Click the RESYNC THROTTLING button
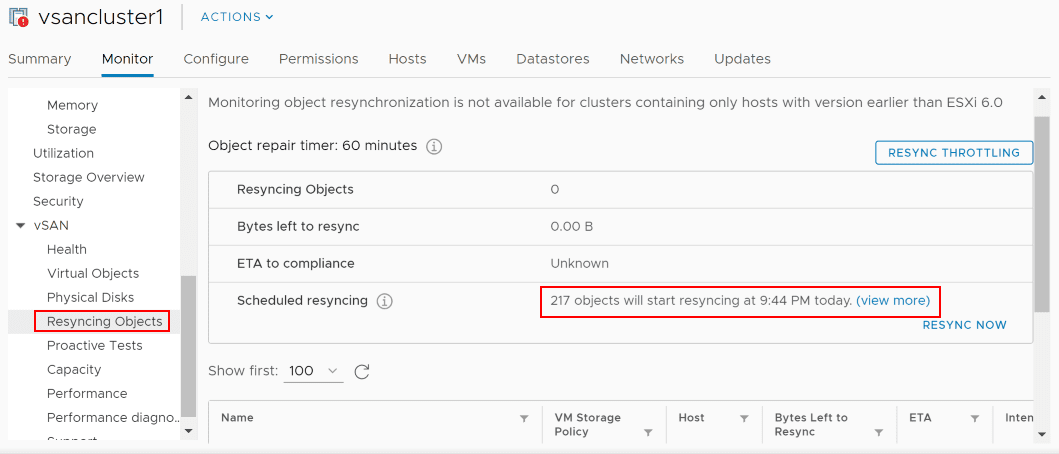Screen dimensions: 1059x454 click(953, 153)
